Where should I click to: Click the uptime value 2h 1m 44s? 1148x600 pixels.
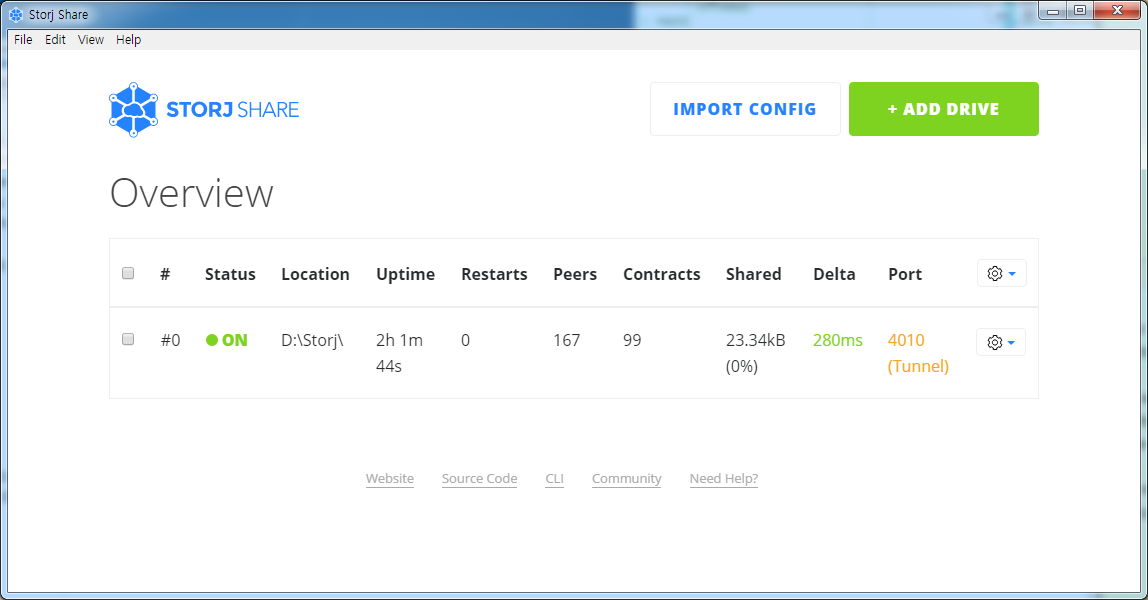pyautogui.click(x=400, y=353)
